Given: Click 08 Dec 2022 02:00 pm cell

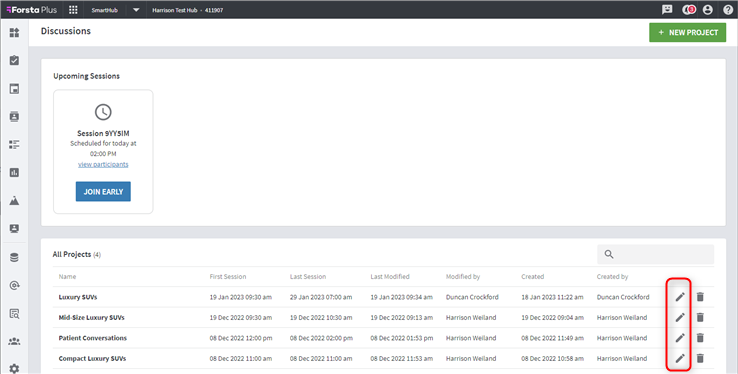Looking at the screenshot, I should point(321,338).
